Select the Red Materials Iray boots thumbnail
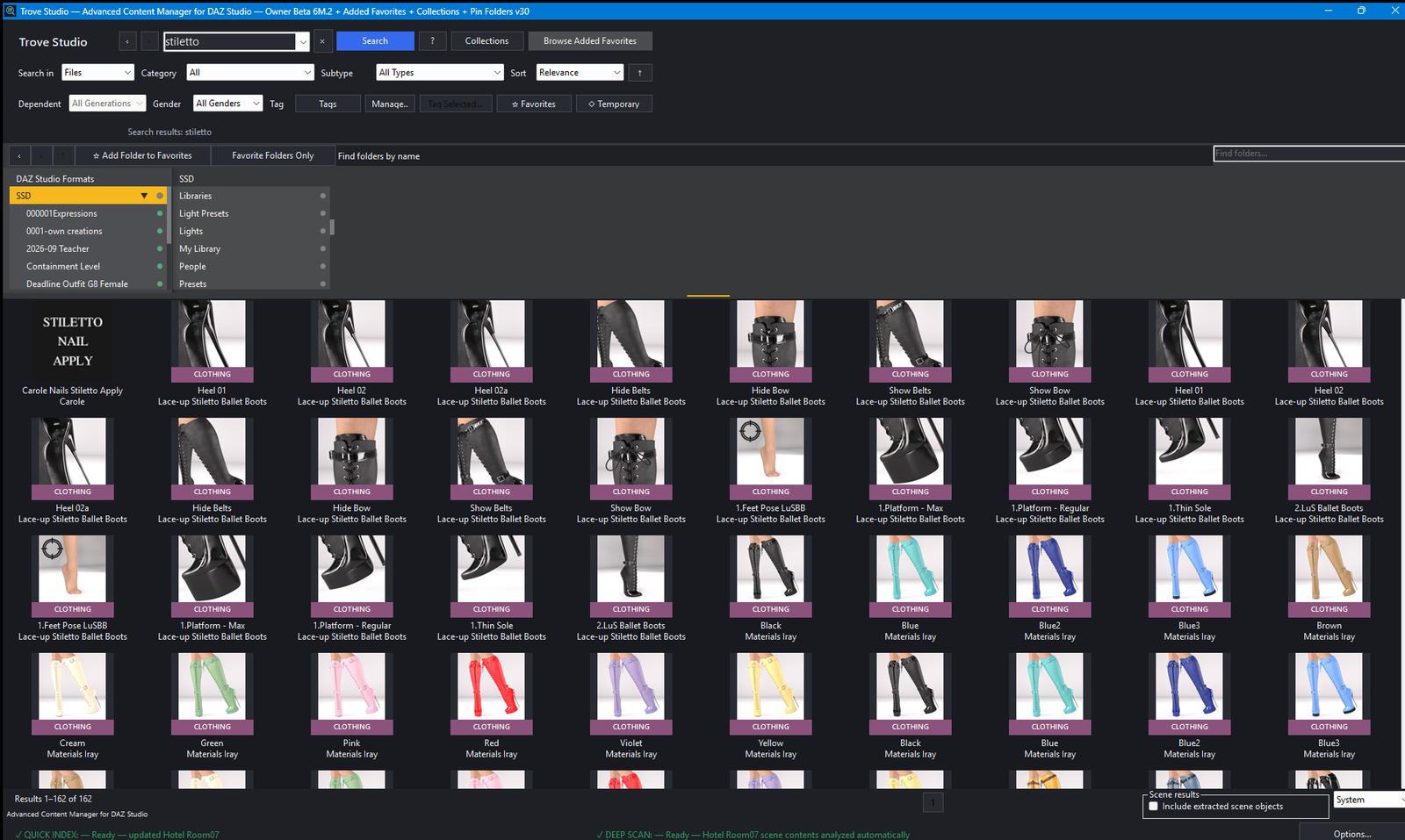 [491, 693]
